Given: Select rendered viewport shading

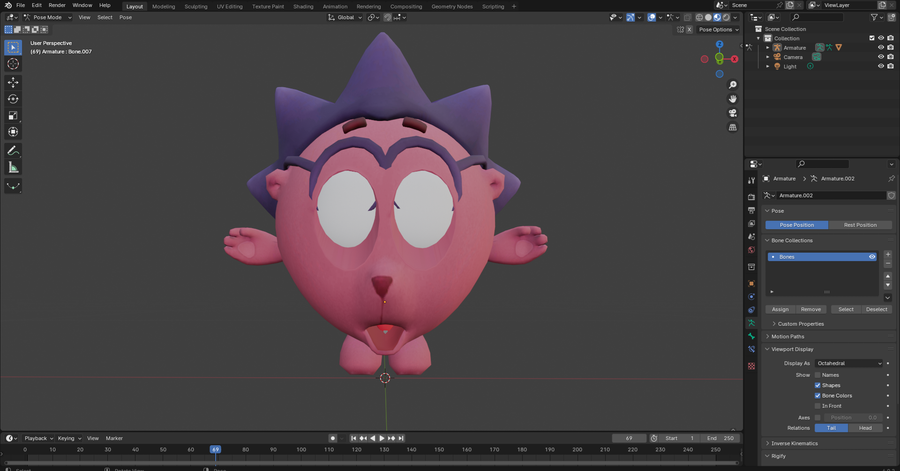Looking at the screenshot, I should point(726,17).
